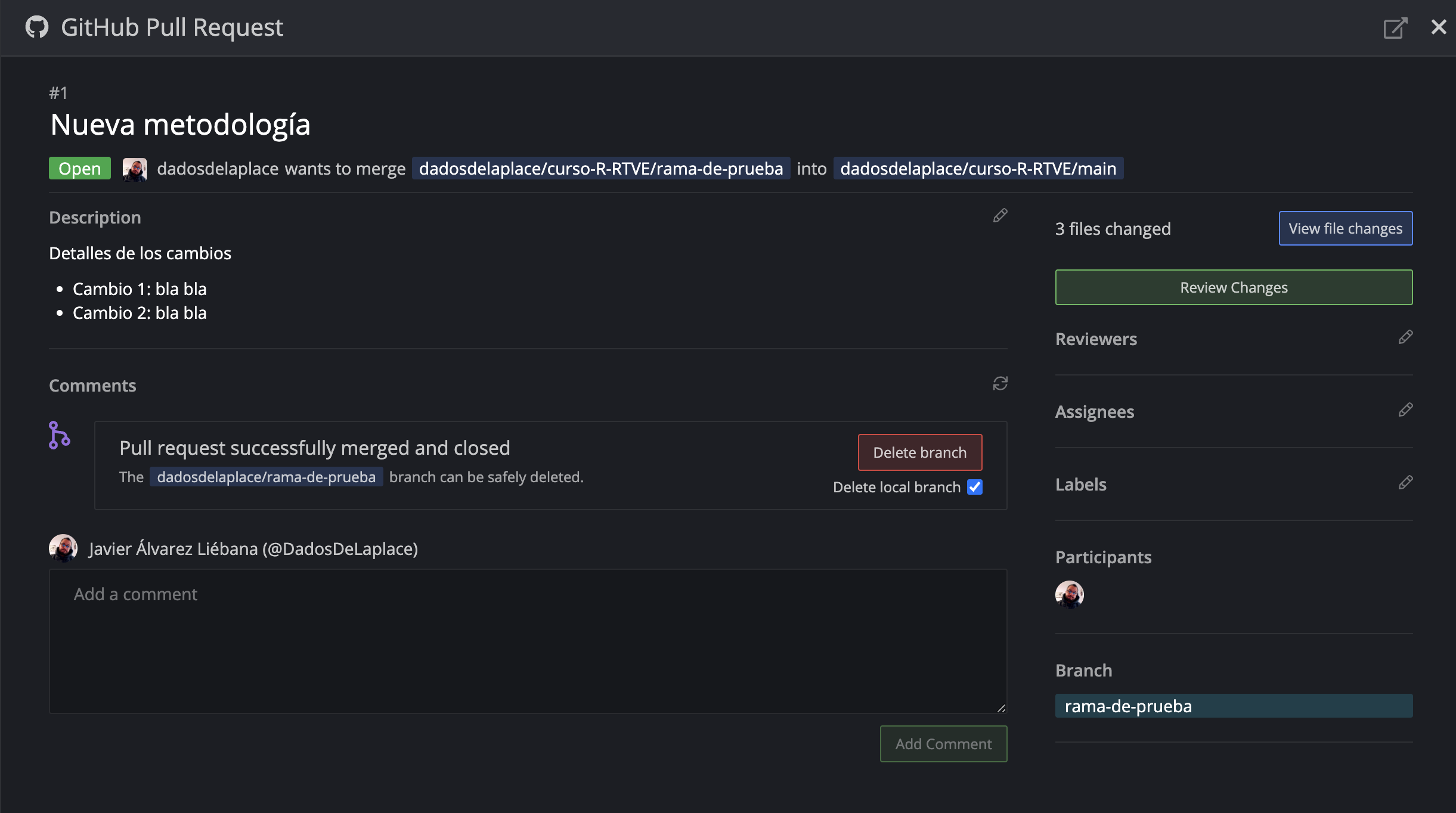Click the participant avatar thumbnail
This screenshot has height=813, width=1456.
point(1069,594)
